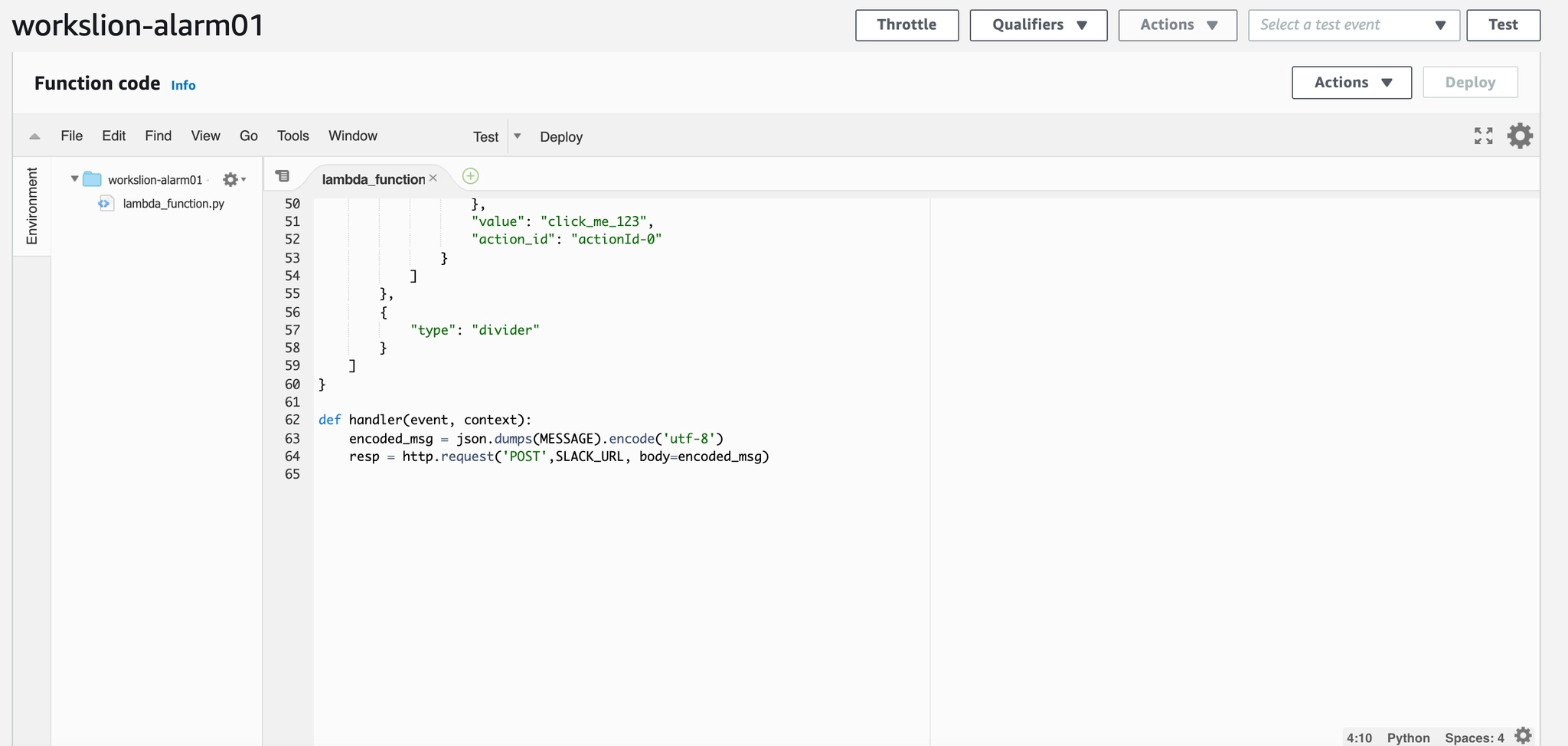Screen dimensions: 1568x746
Task: Open the new tab plus icon
Action: coord(471,176)
